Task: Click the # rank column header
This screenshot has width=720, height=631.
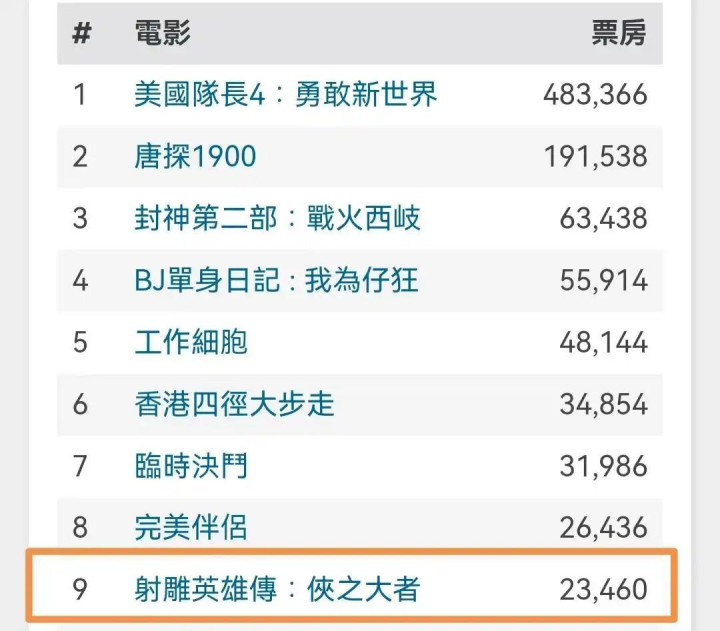Action: click(82, 34)
